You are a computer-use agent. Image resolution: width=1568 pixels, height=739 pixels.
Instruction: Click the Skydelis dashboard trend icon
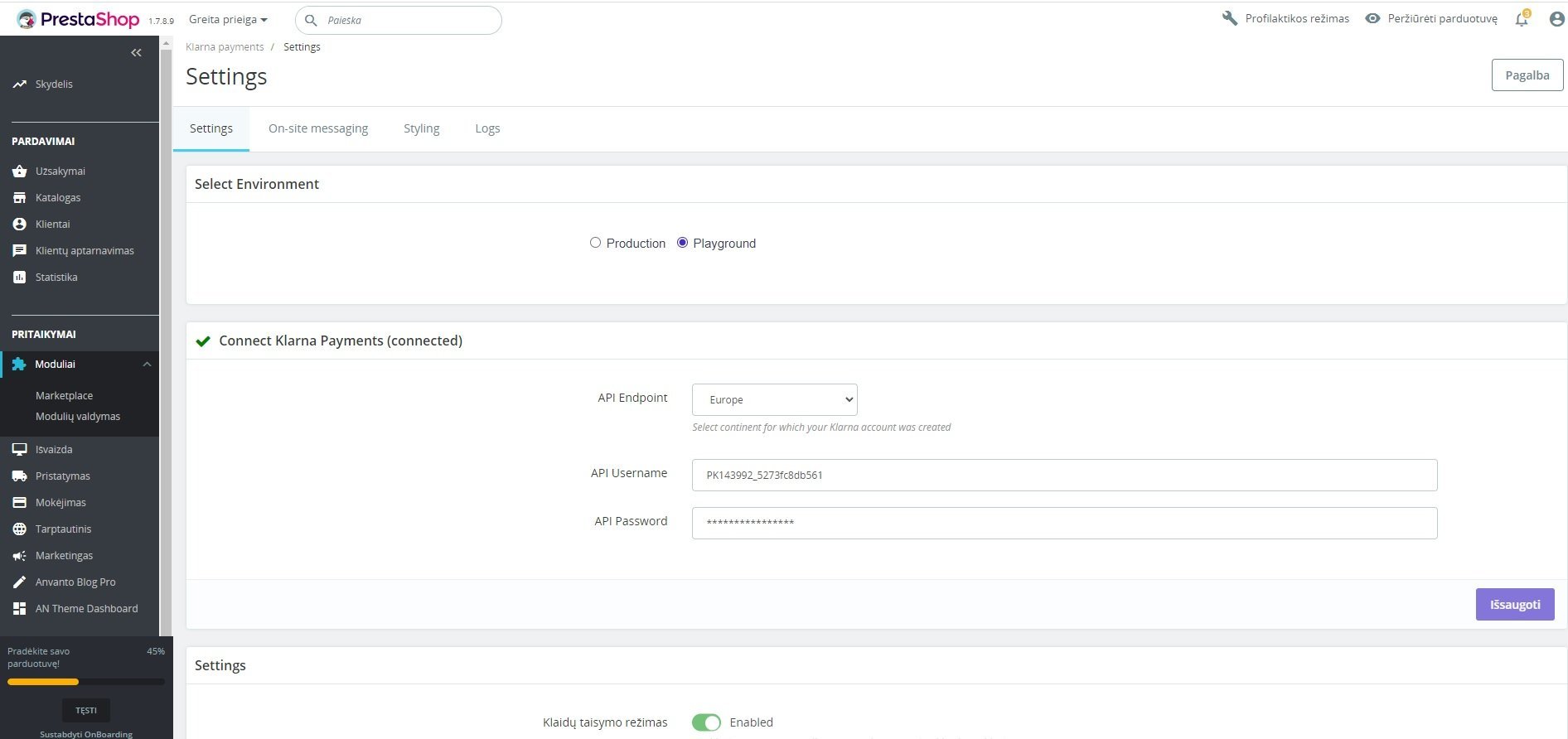coord(20,85)
